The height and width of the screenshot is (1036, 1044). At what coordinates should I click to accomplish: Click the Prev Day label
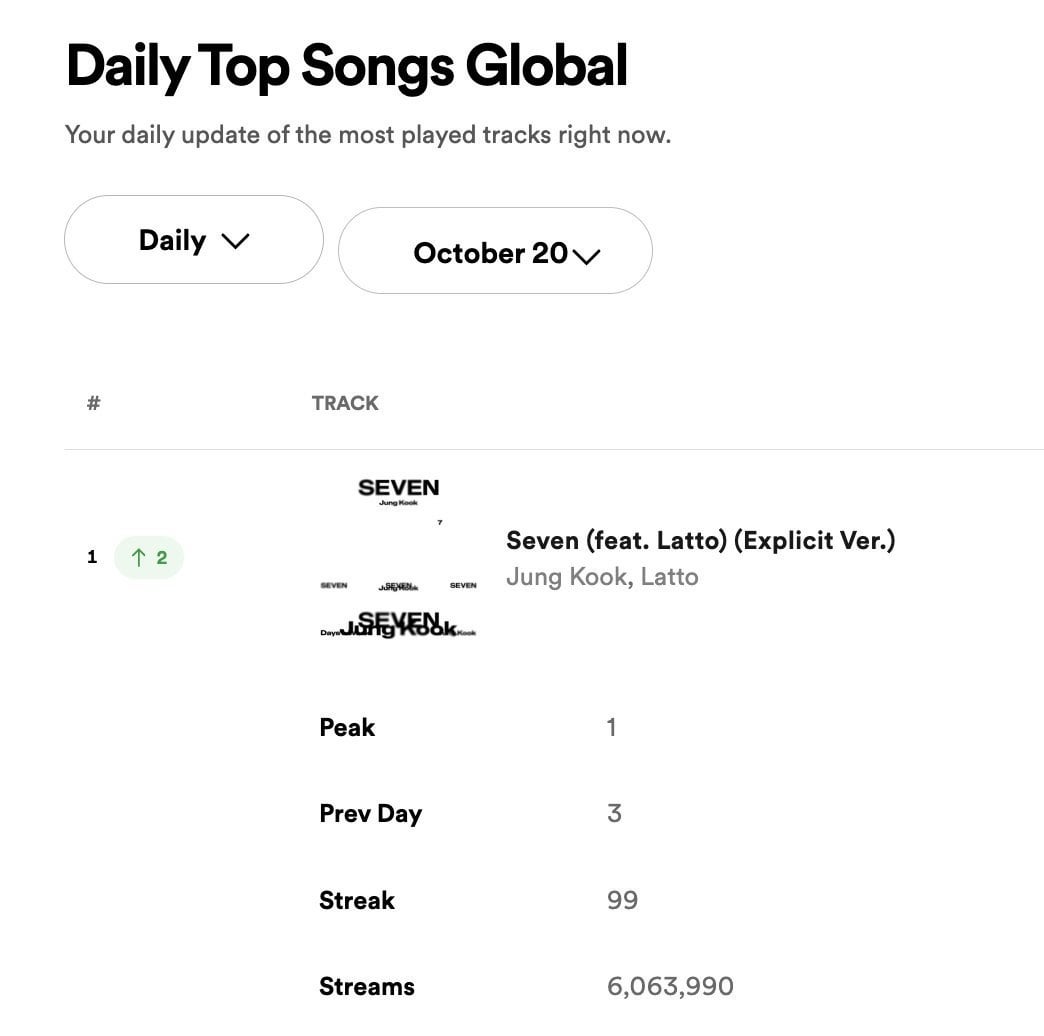pyautogui.click(x=370, y=814)
